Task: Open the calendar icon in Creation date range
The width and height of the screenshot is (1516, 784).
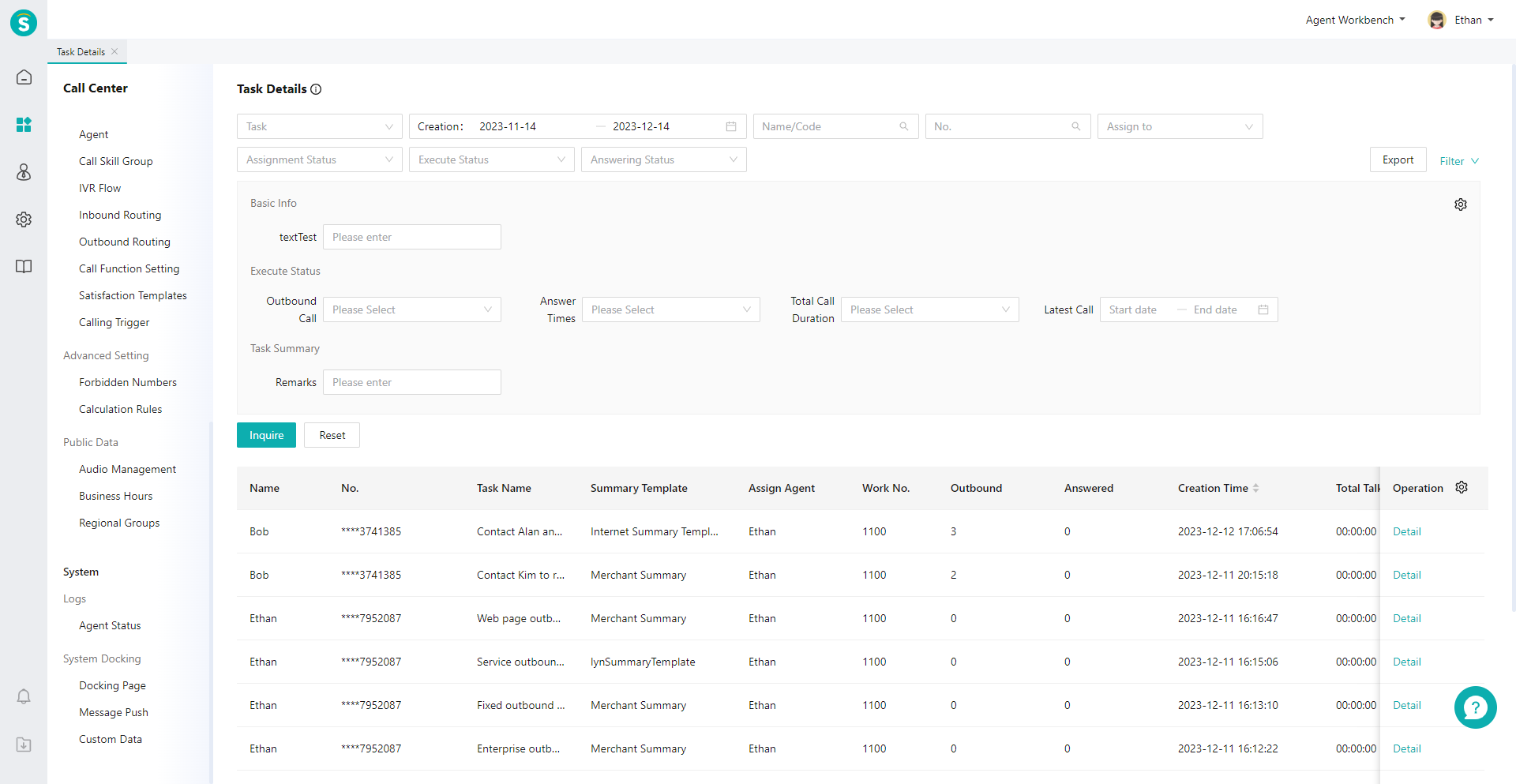Action: tap(731, 126)
